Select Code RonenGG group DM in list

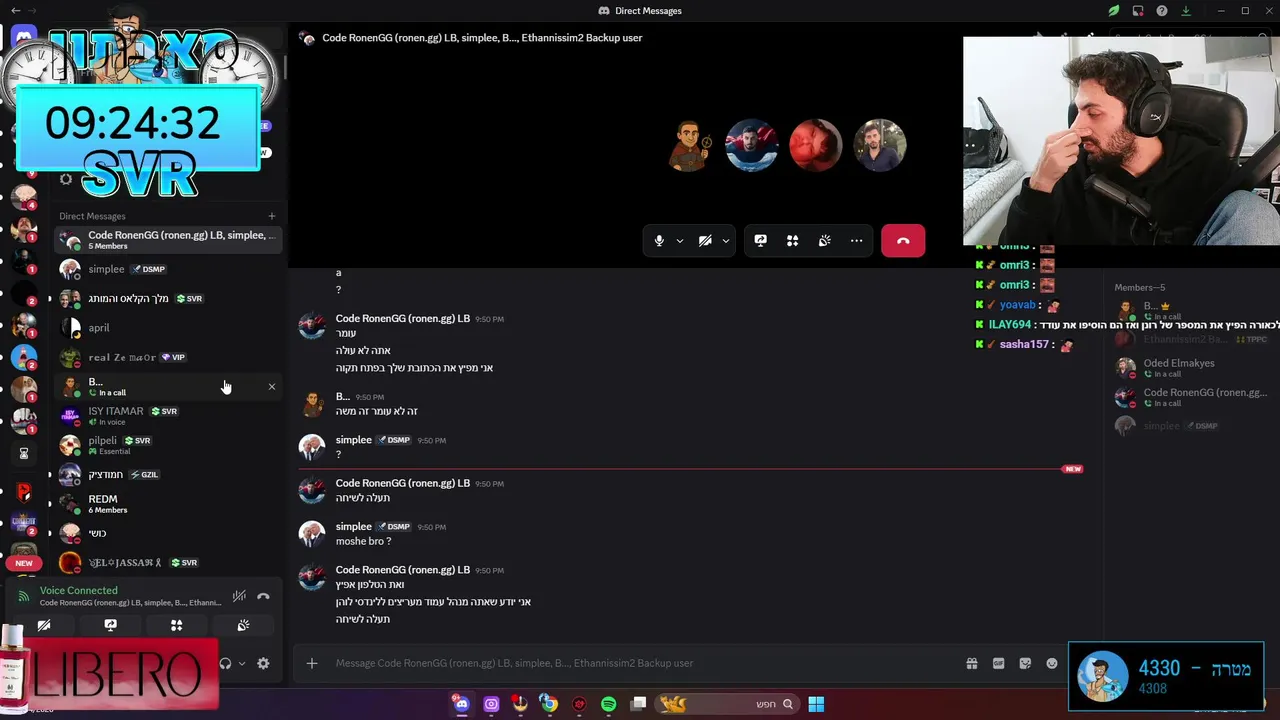[x=167, y=240]
